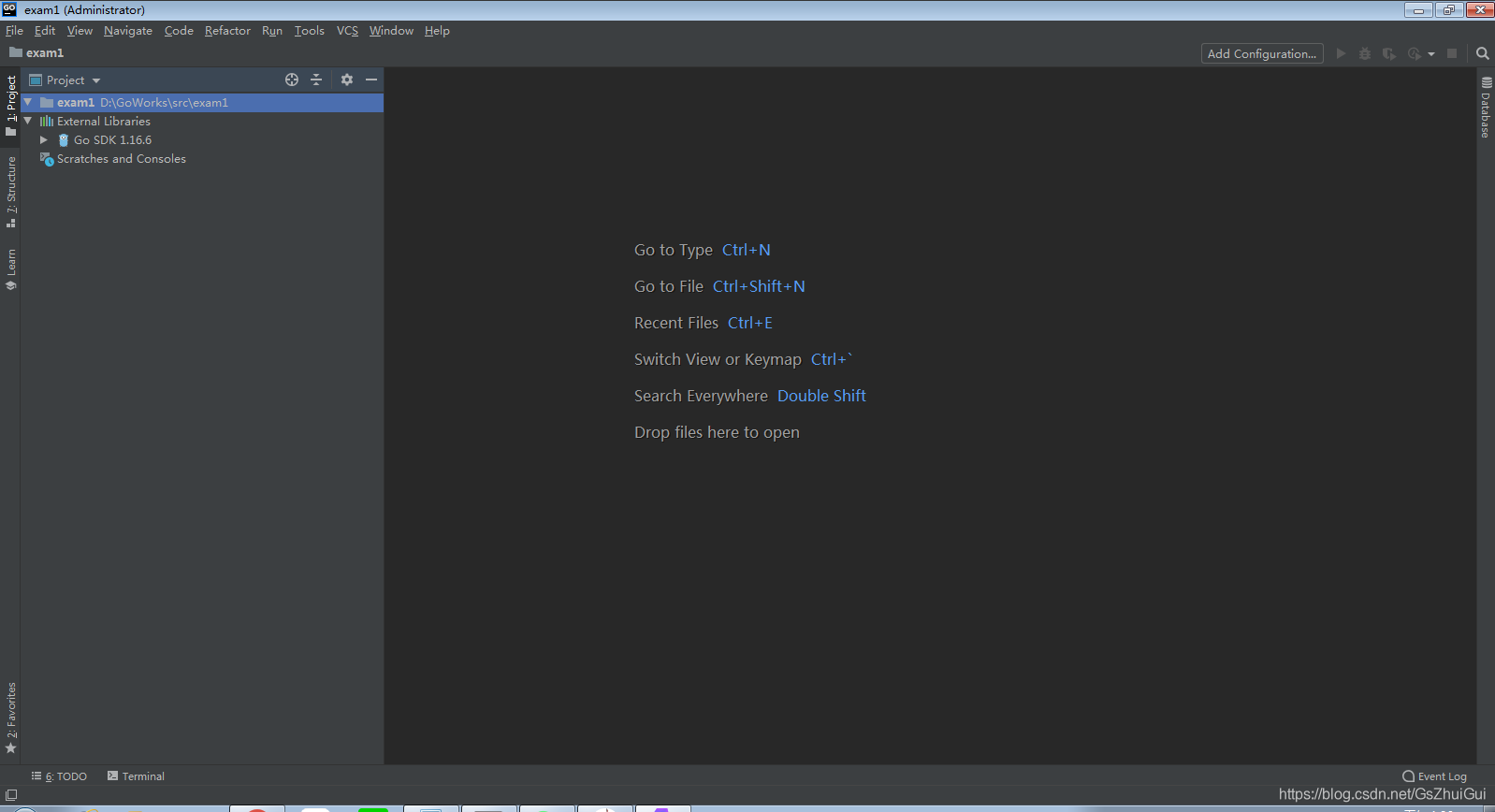Open the File menu
Image resolution: width=1495 pixels, height=812 pixels.
coord(14,31)
